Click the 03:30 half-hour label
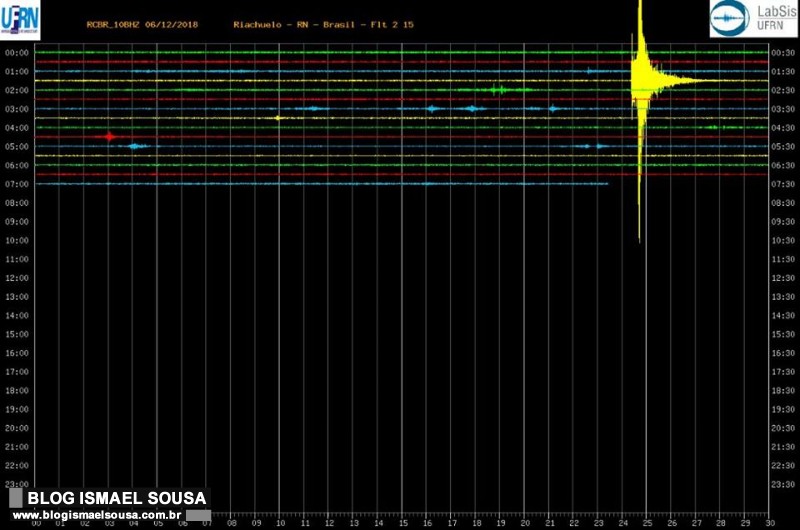800x530 pixels. coord(783,109)
